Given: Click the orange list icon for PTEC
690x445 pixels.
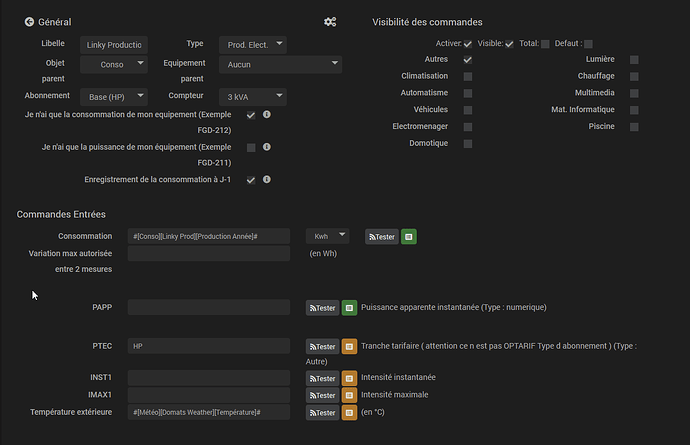Looking at the screenshot, I should pyautogui.click(x=349, y=347).
